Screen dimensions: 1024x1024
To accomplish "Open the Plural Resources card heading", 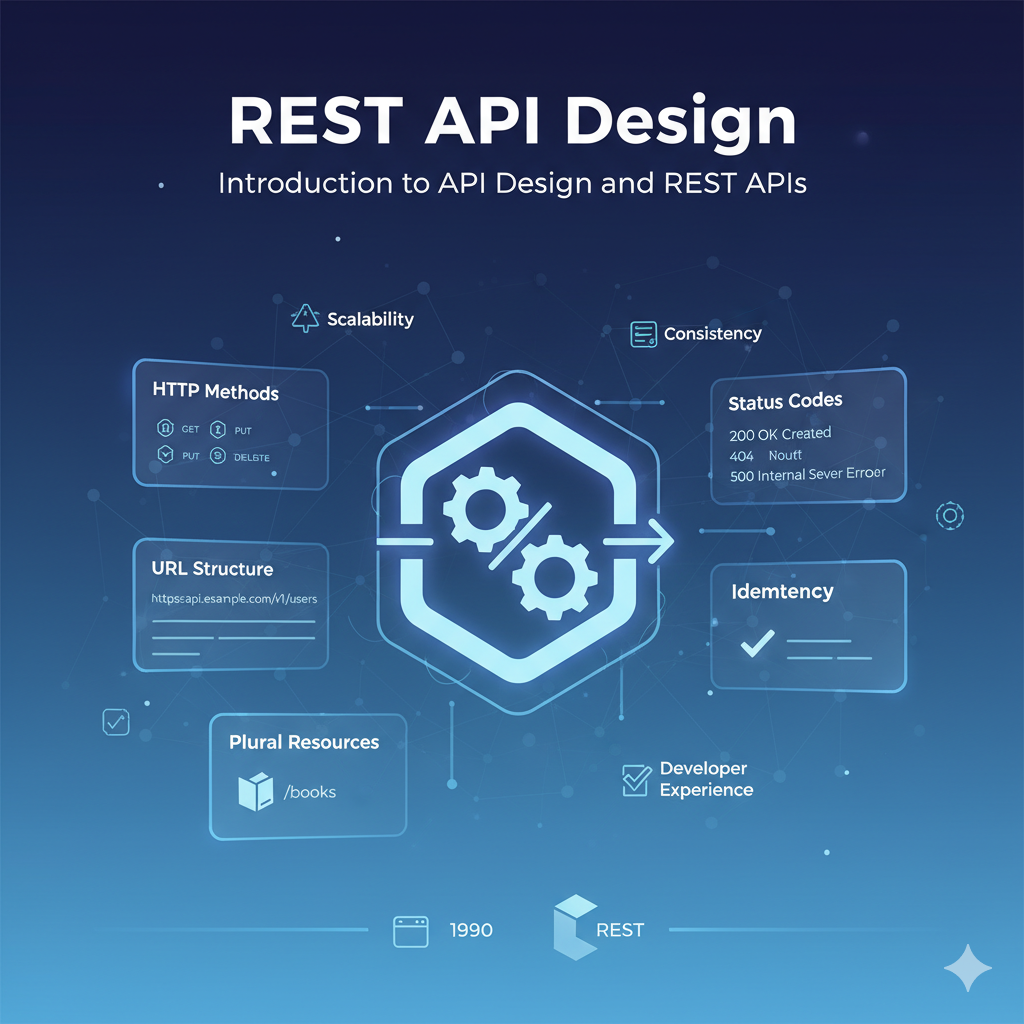I will (304, 742).
